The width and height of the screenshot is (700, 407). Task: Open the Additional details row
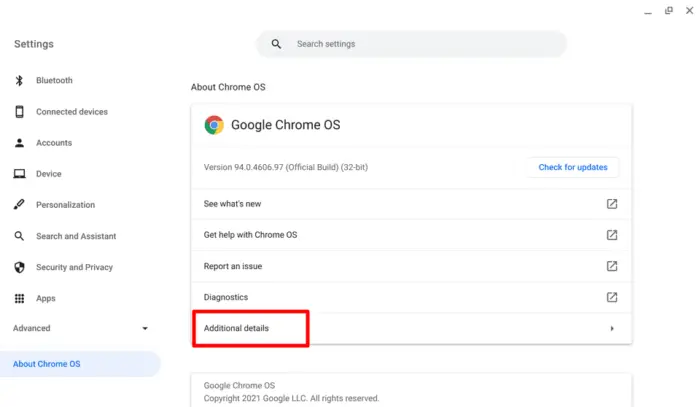click(x=411, y=328)
